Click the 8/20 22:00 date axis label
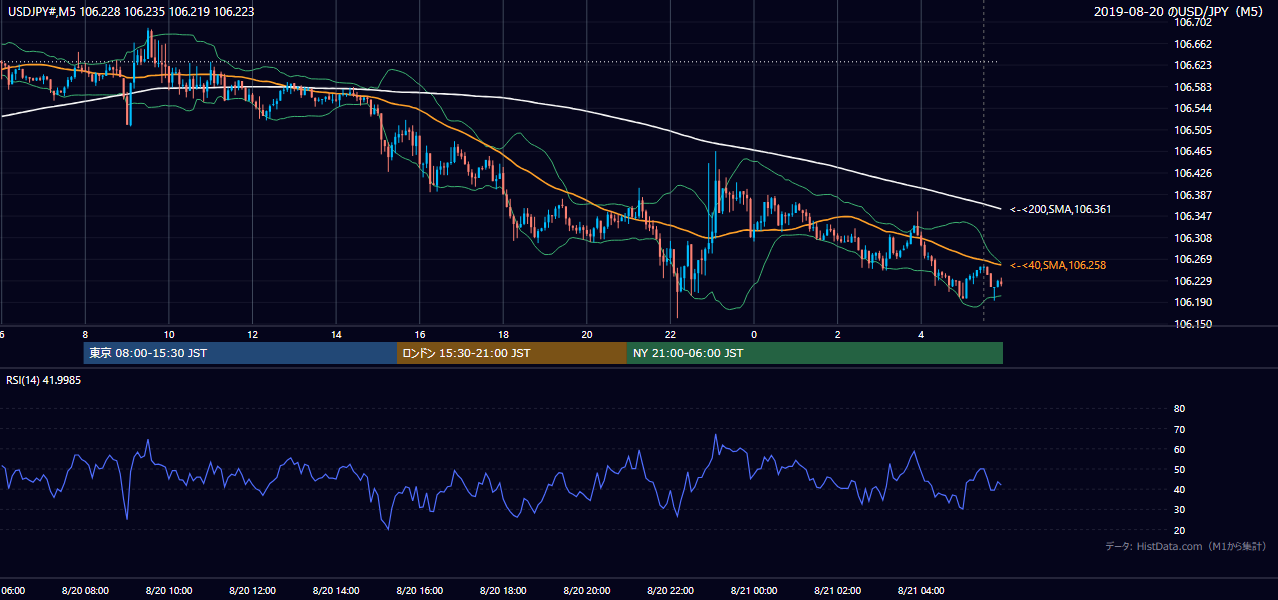The width and height of the screenshot is (1278, 600). pyautogui.click(x=670, y=590)
